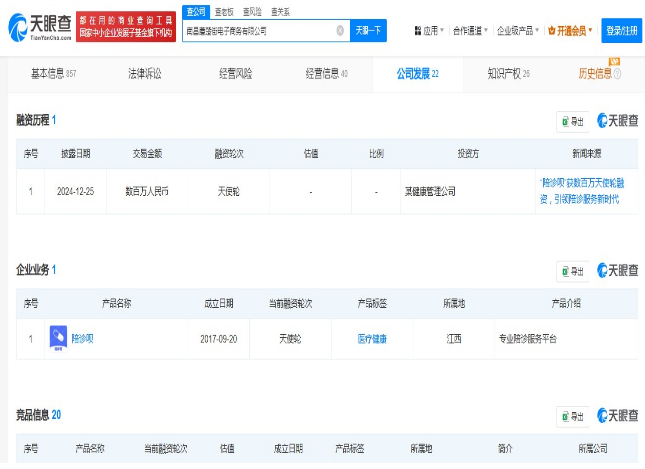This screenshot has height=469, width=645.
Task: Switch to the 经营风险 tab
Action: click(235, 74)
